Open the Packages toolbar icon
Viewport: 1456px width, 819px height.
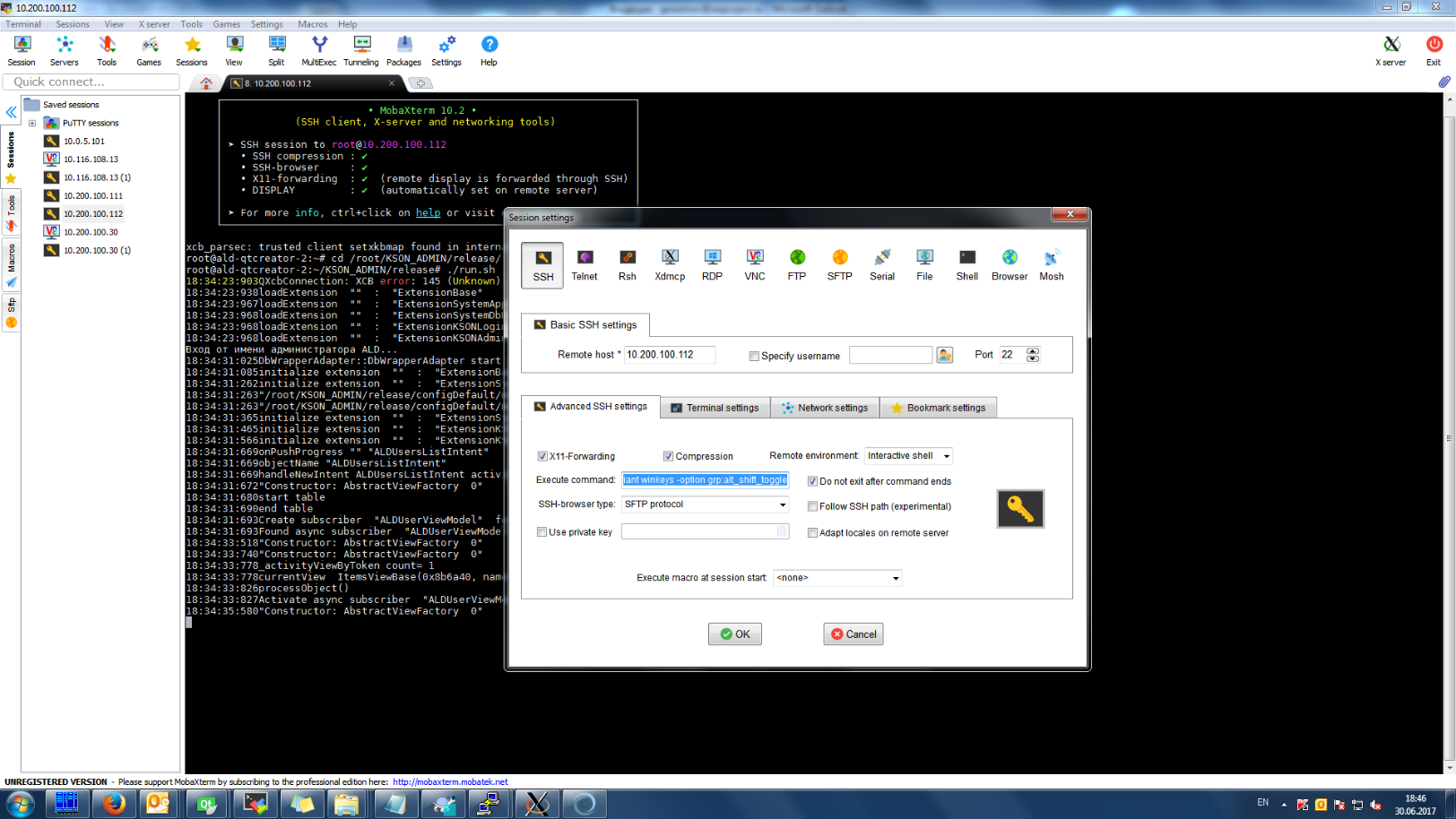404,51
